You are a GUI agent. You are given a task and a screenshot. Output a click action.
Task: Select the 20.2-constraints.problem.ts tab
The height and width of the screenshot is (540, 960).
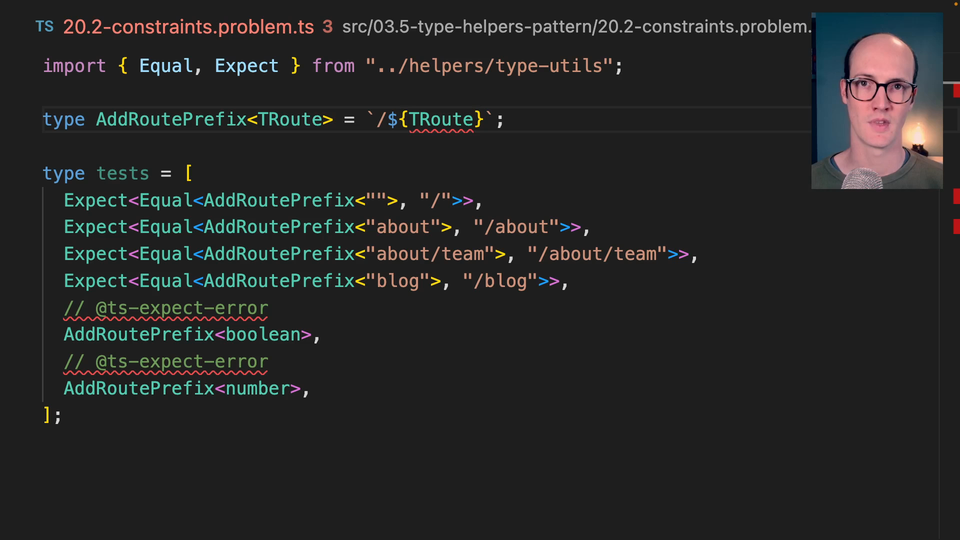188,27
